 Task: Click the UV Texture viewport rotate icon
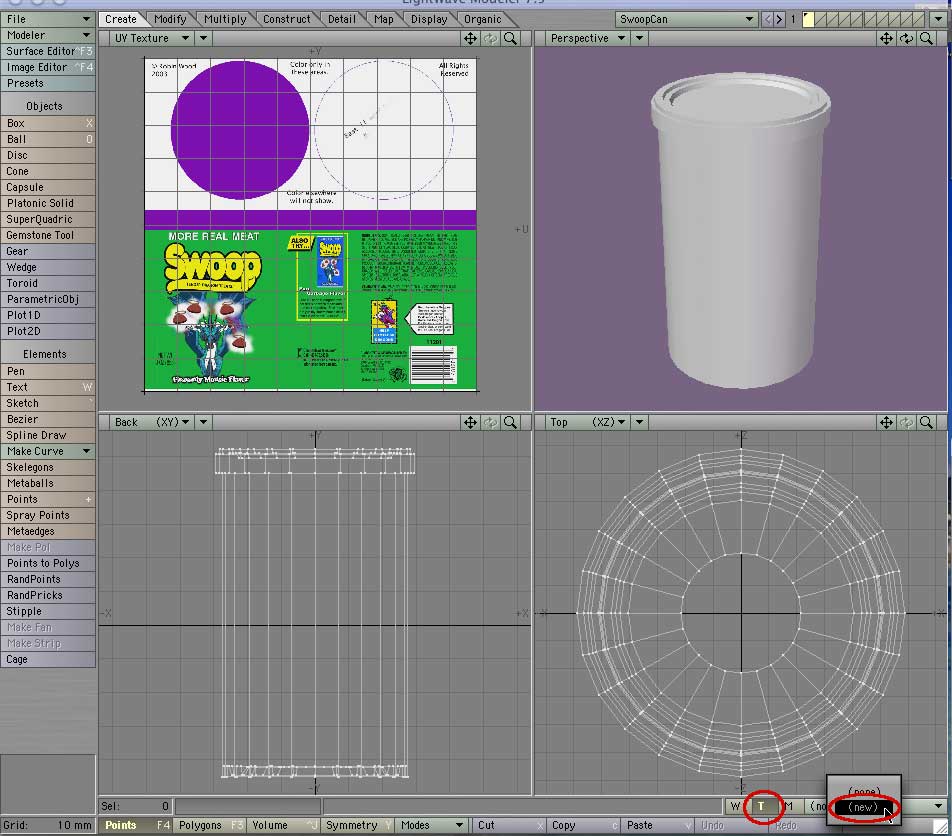tap(490, 38)
